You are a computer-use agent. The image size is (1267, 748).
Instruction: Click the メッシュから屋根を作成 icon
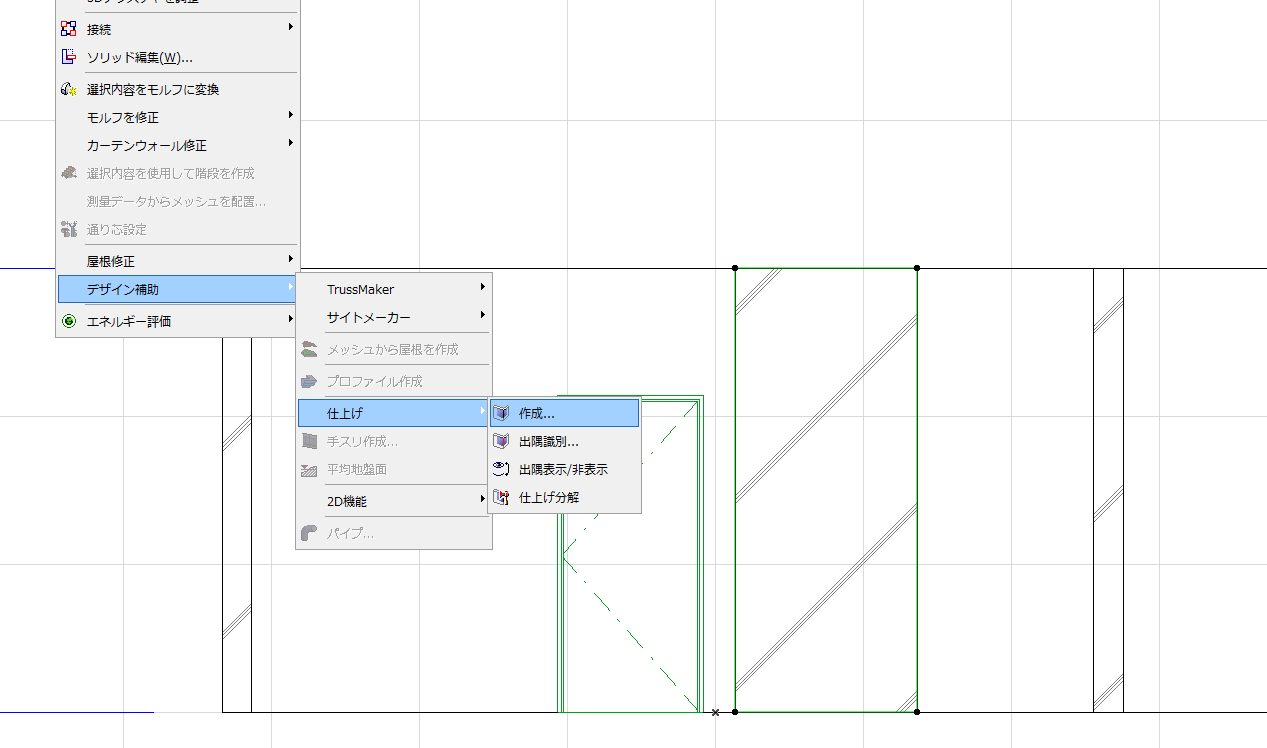point(309,349)
